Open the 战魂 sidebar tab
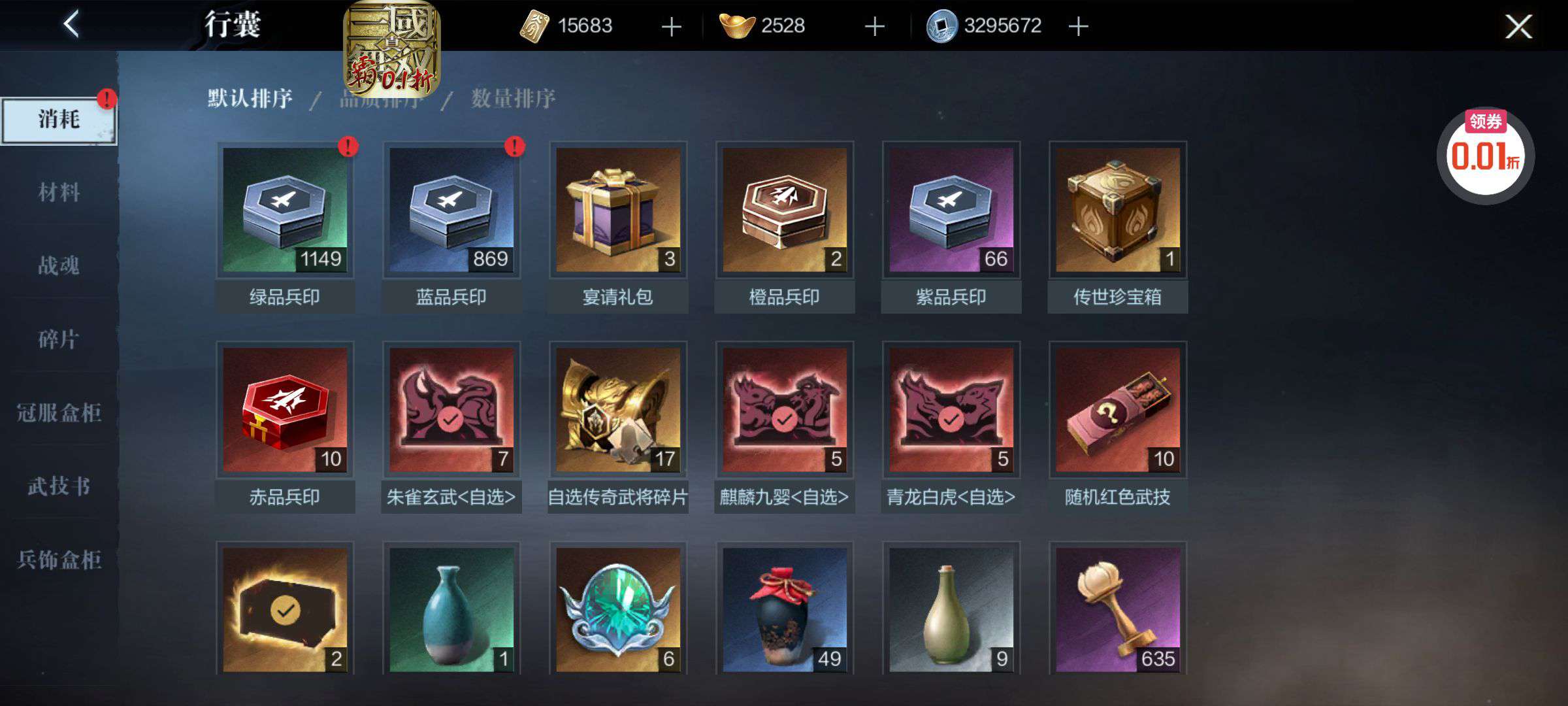Image resolution: width=1568 pixels, height=706 pixels. 59,265
